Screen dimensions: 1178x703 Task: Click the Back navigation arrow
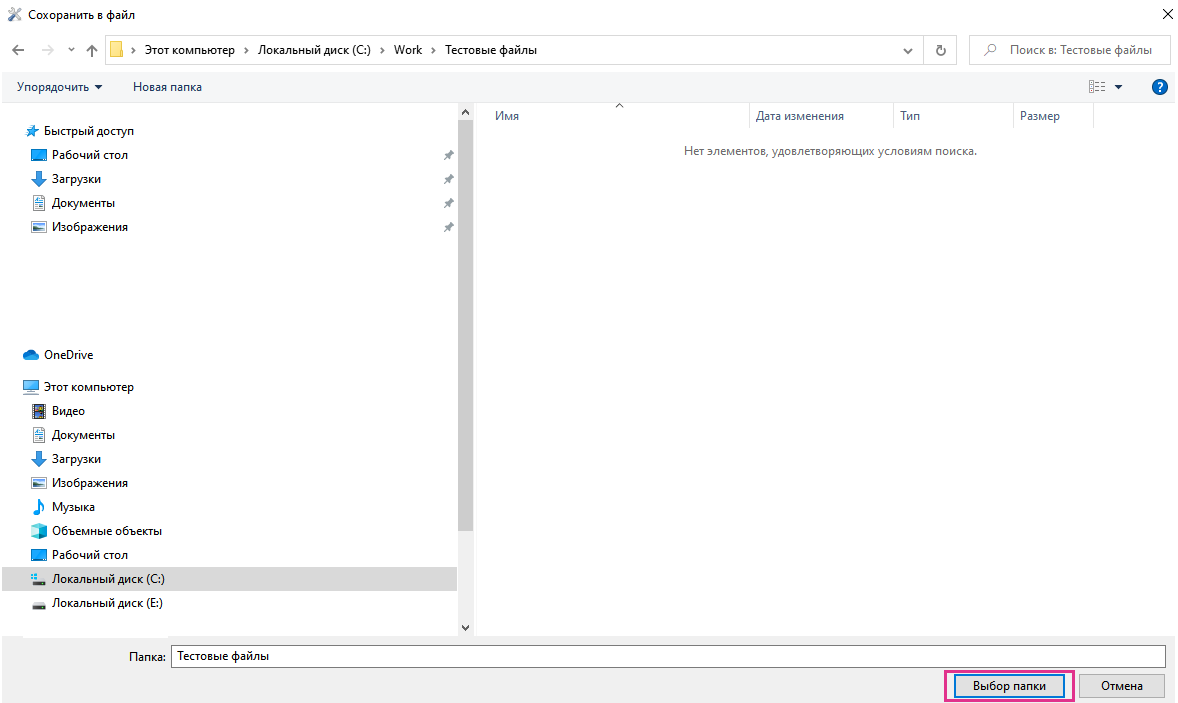18,50
